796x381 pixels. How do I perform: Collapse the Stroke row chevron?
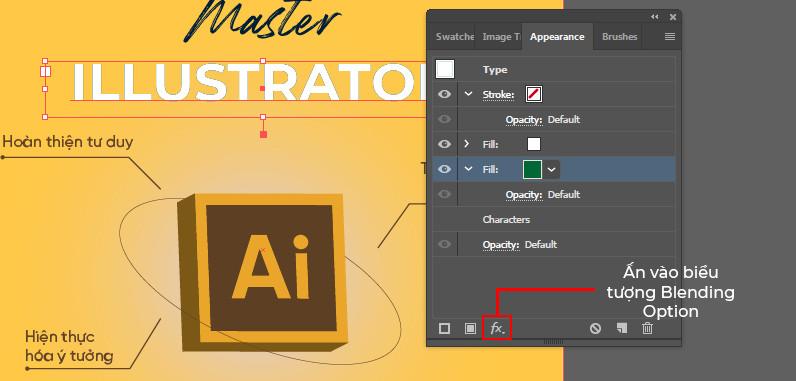[x=468, y=94]
